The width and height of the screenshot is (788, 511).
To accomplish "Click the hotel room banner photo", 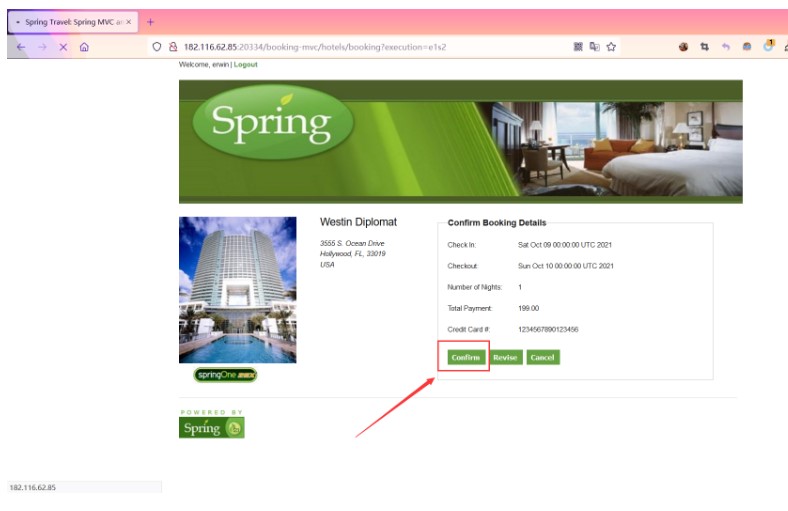I will [x=617, y=149].
